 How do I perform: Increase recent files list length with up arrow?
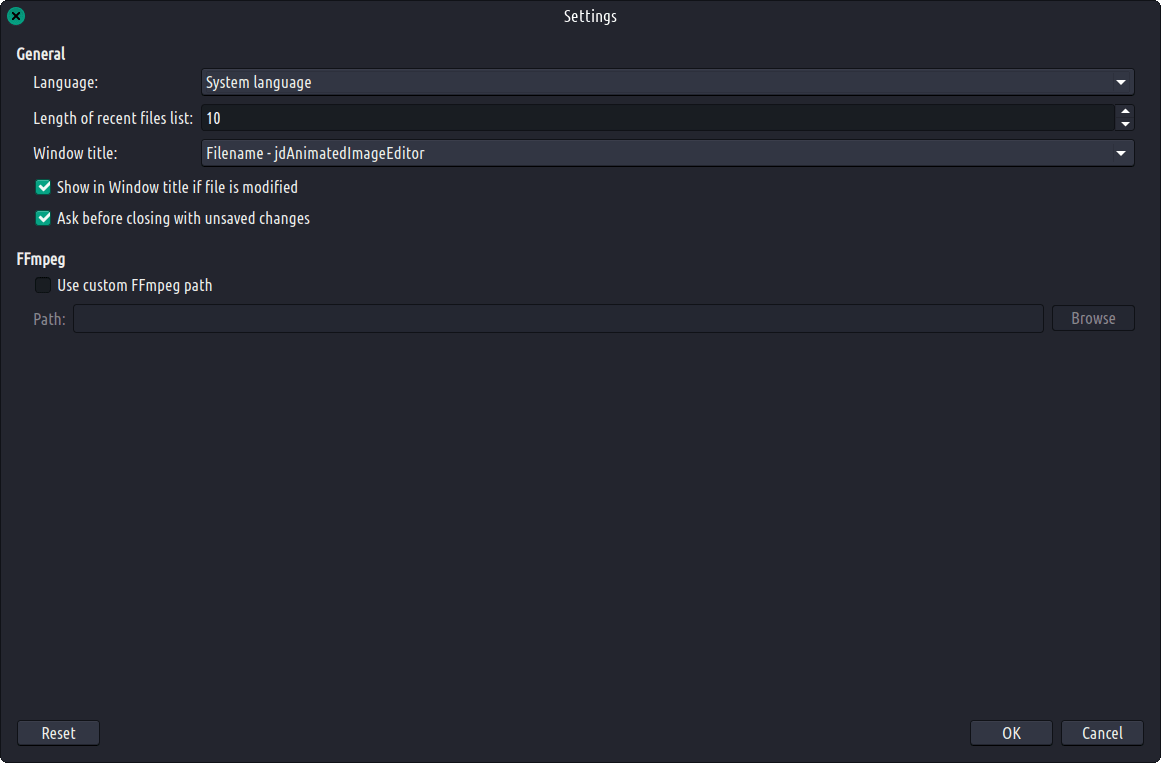click(1125, 111)
